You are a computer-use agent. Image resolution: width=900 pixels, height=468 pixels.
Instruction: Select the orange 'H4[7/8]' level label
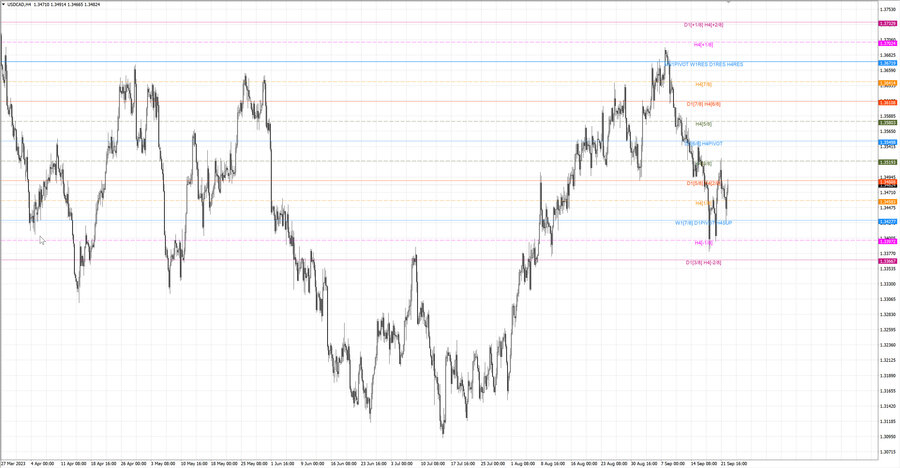(x=703, y=84)
